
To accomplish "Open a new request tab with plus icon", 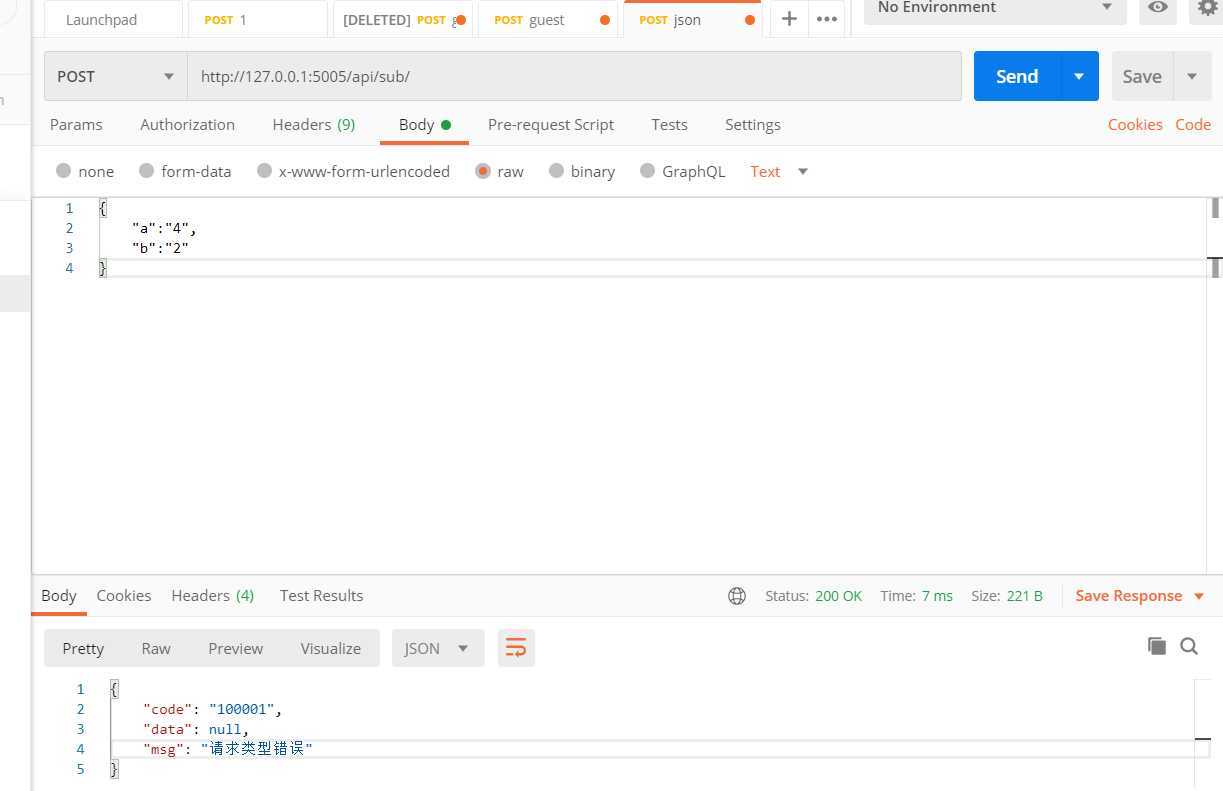I will coord(789,19).
